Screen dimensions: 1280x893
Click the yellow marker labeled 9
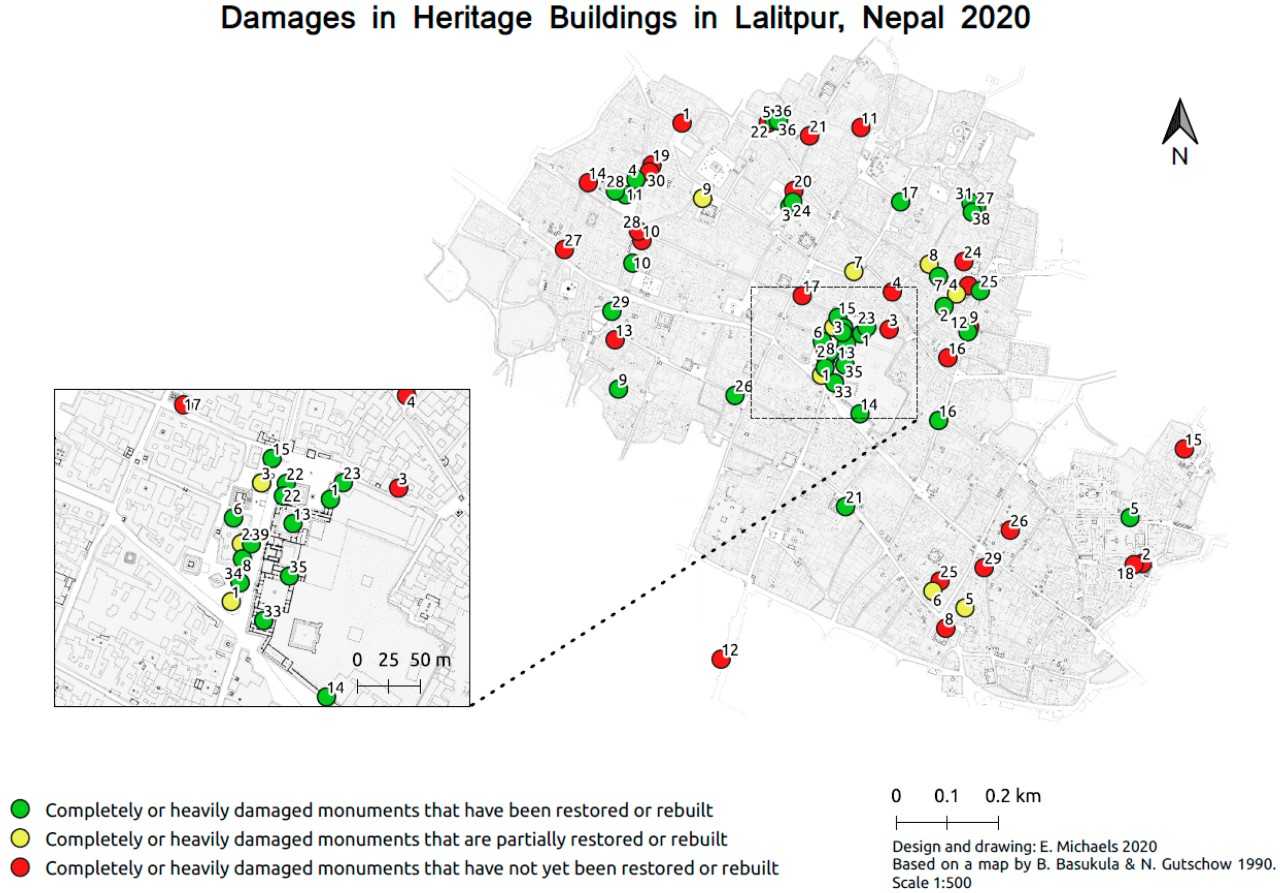[703, 198]
